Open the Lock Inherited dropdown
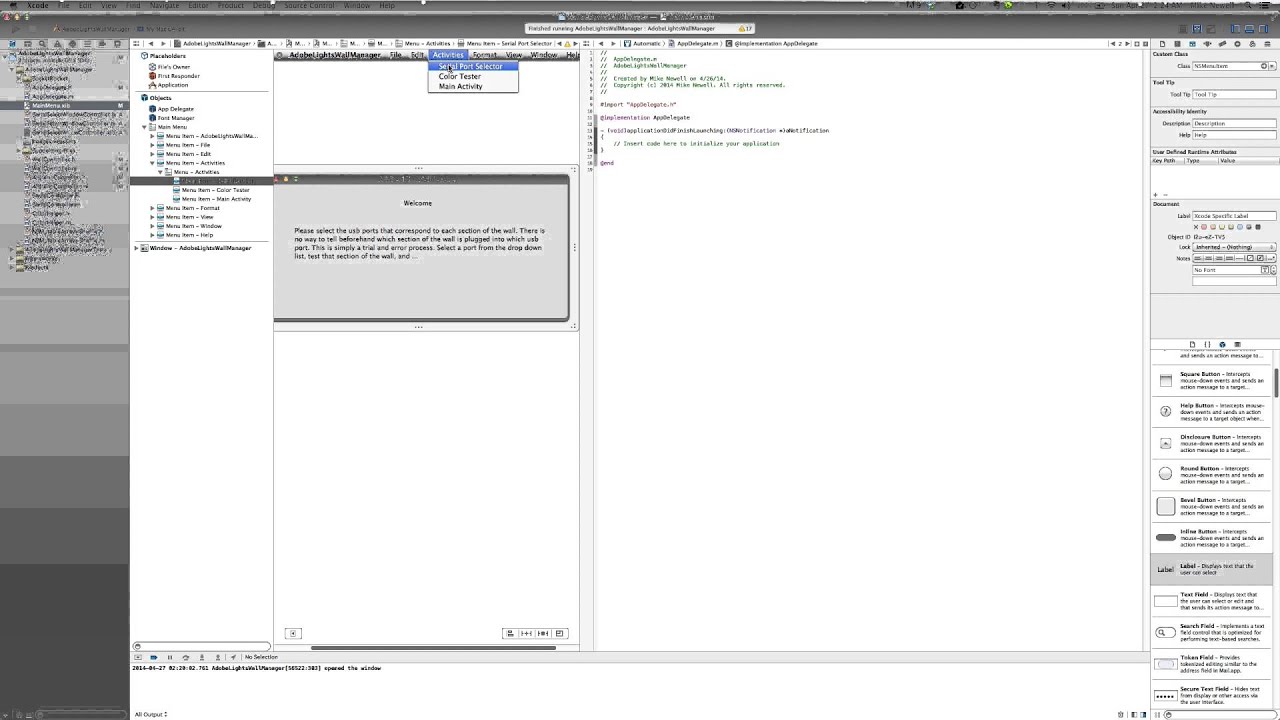The image size is (1280, 720). 1234,247
